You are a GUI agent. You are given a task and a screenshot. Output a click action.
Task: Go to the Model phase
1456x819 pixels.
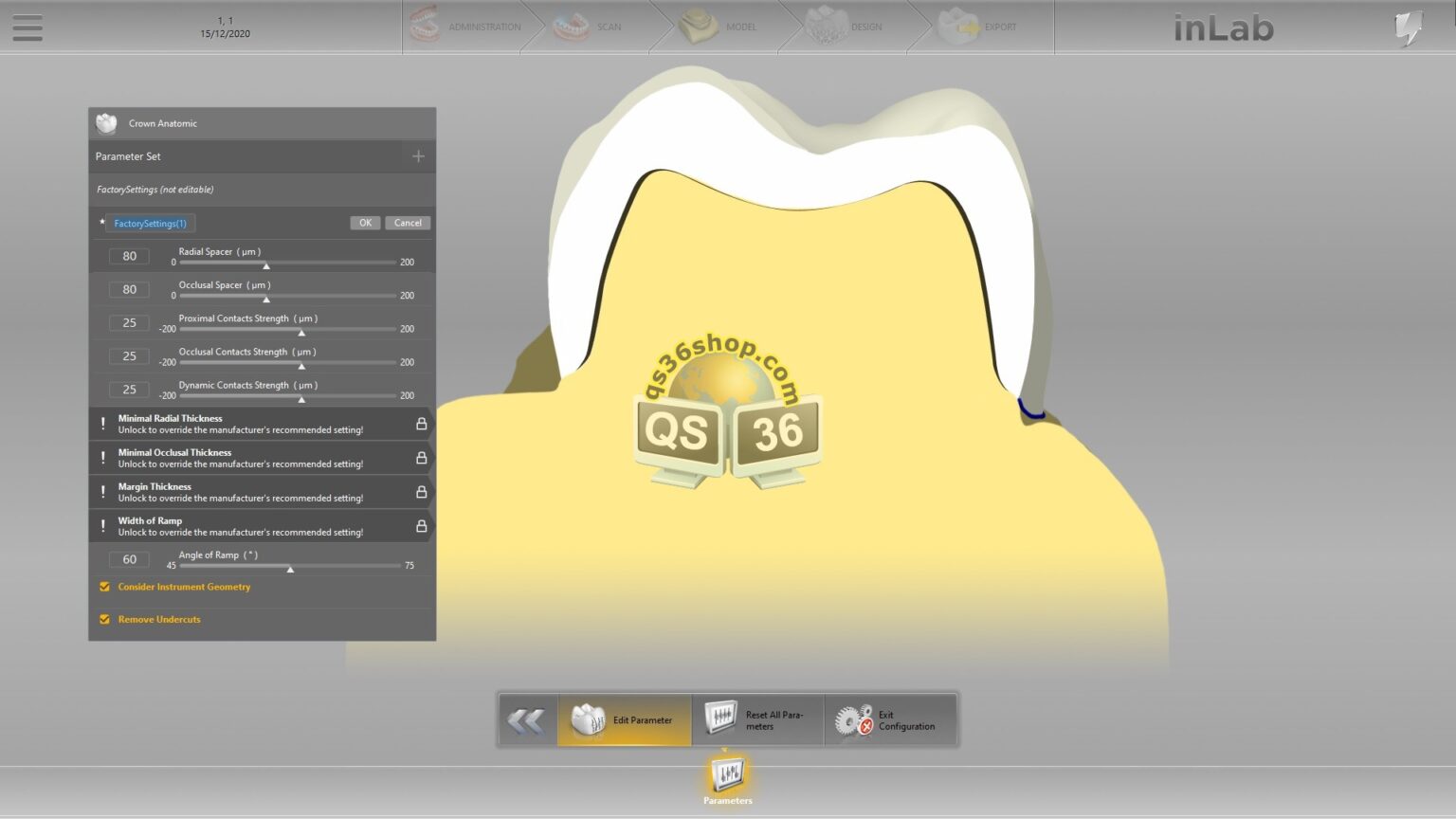[x=718, y=27]
